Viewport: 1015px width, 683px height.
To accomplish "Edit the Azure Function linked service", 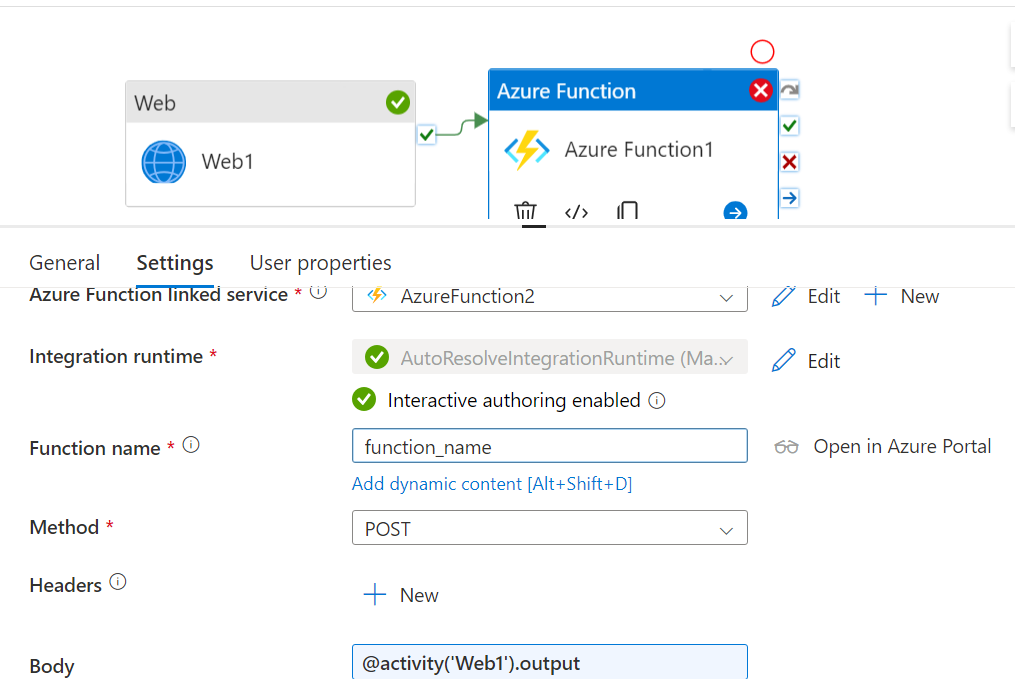I will point(806,297).
